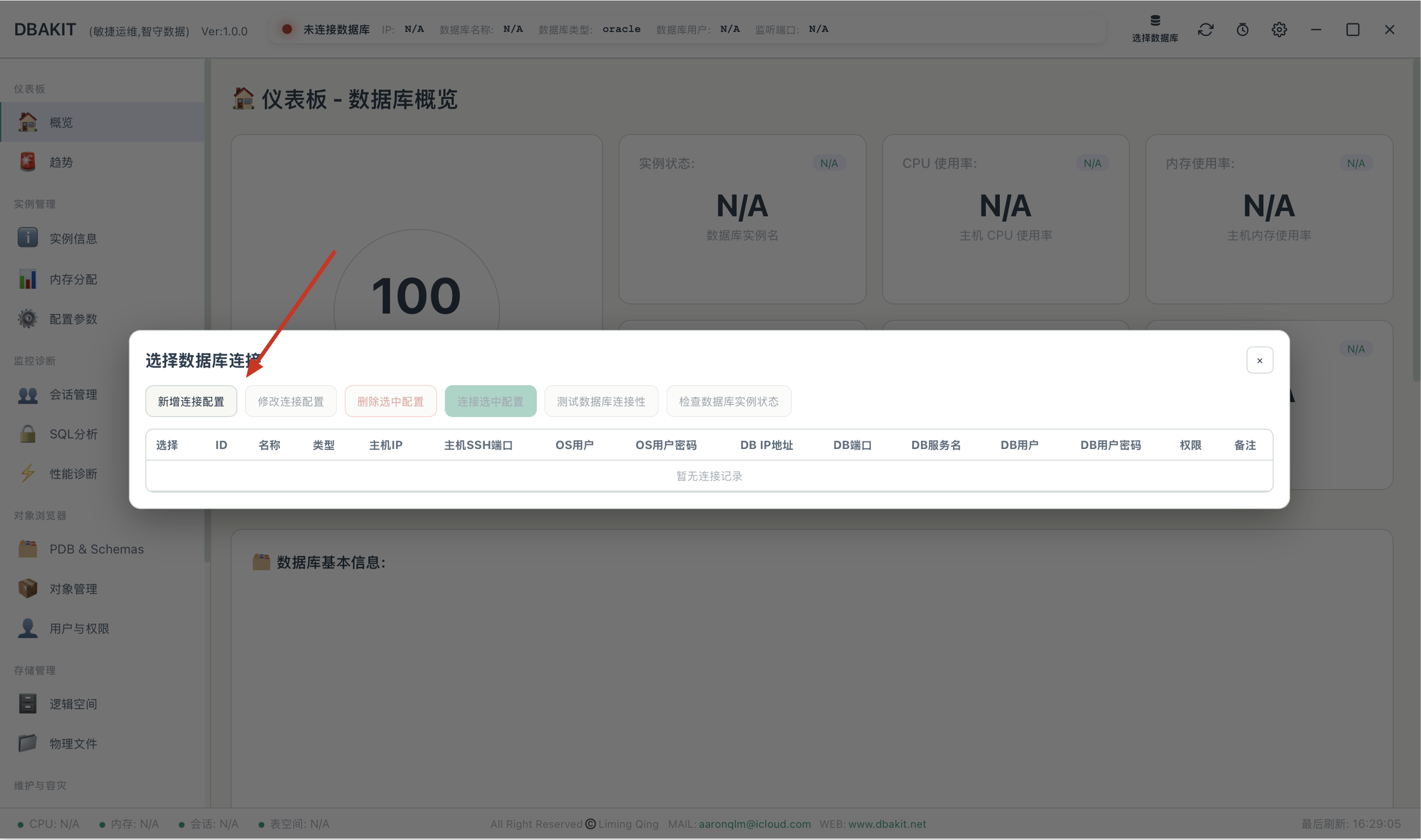Select 内存分配 menu item
Viewport: 1421px width, 840px height.
click(102, 279)
